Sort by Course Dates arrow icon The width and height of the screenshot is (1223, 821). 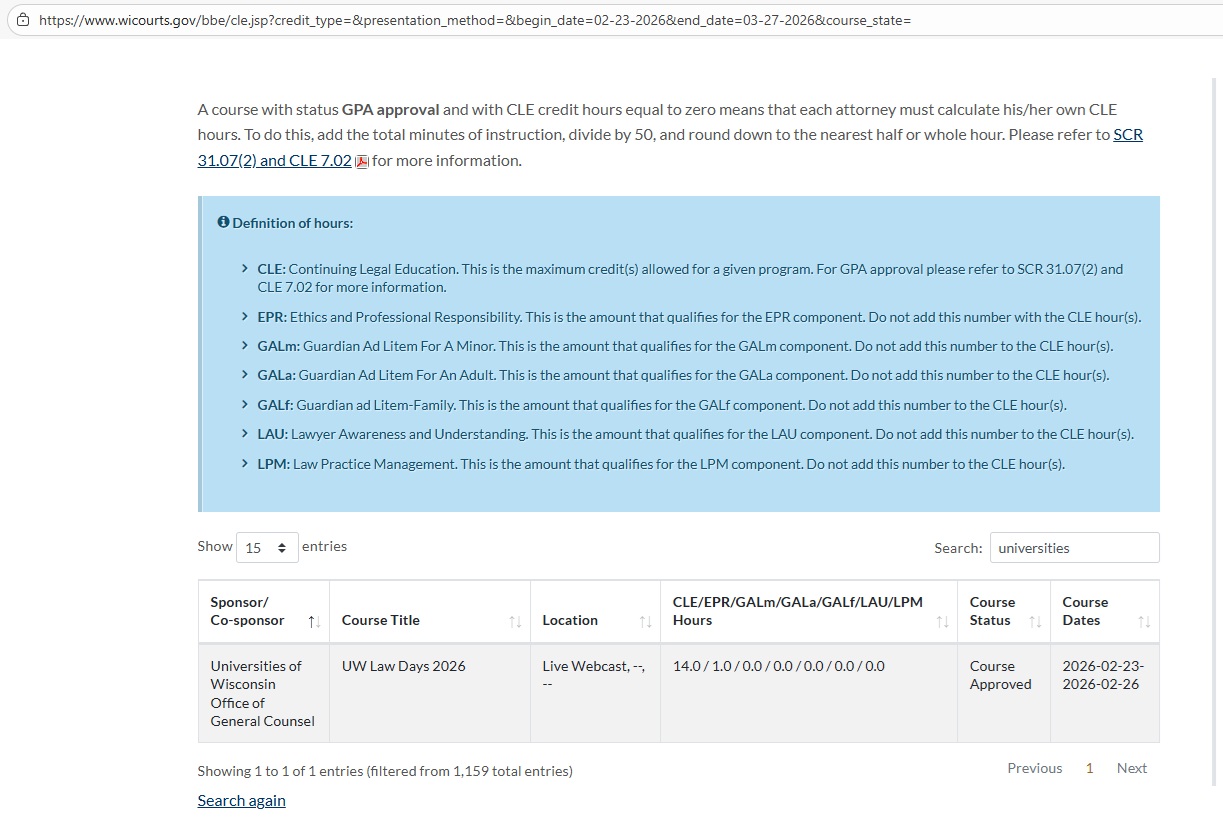tap(1144, 622)
